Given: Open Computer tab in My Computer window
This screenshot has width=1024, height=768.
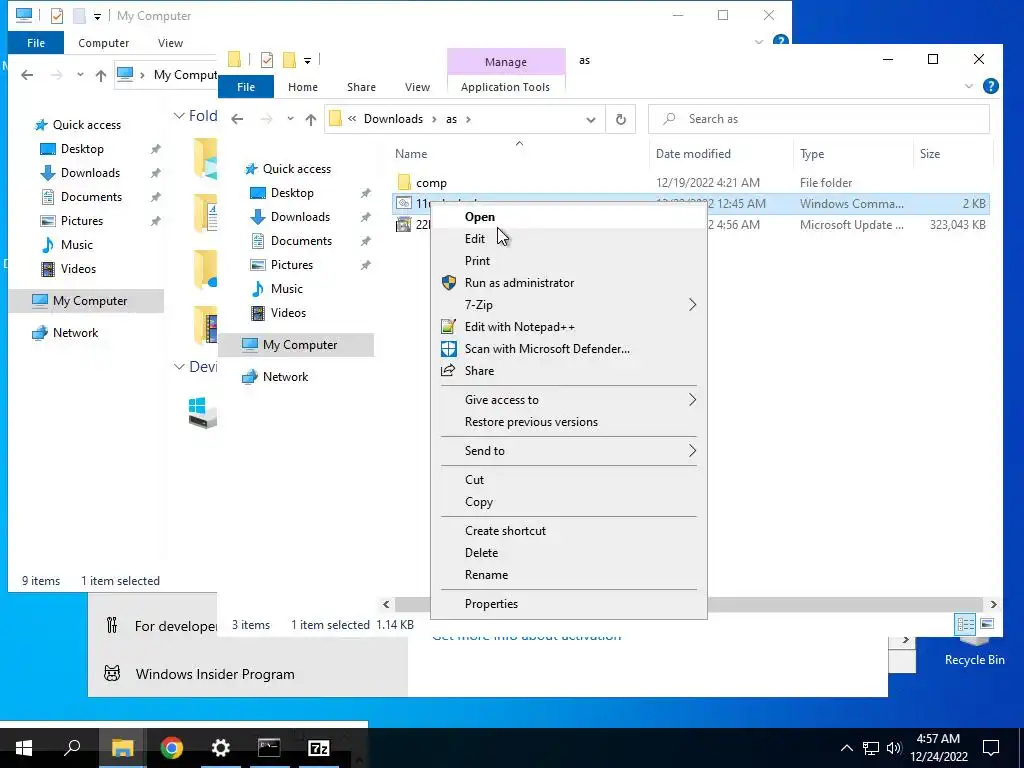Looking at the screenshot, I should [x=103, y=43].
